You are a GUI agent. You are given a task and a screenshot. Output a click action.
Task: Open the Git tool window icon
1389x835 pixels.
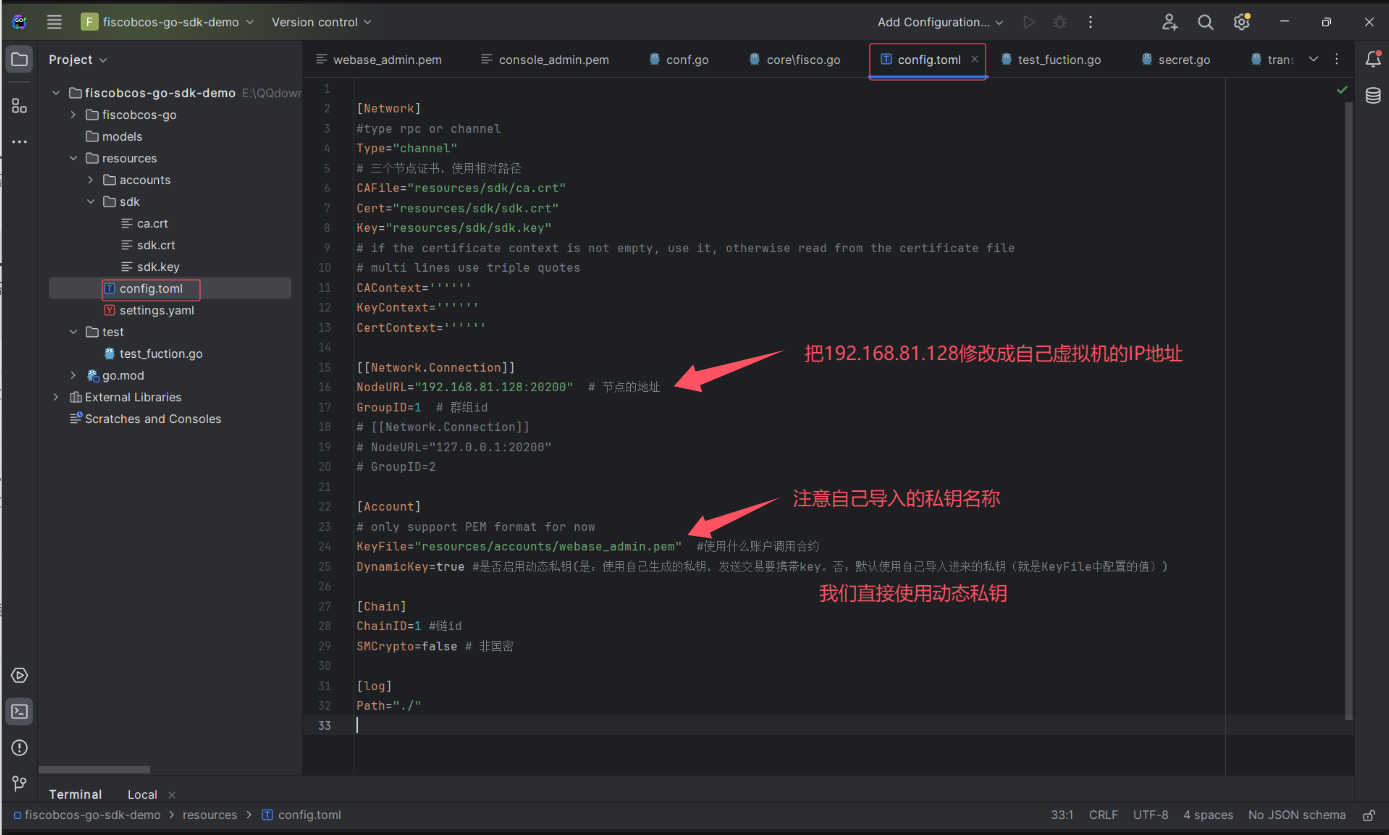pyautogui.click(x=19, y=783)
